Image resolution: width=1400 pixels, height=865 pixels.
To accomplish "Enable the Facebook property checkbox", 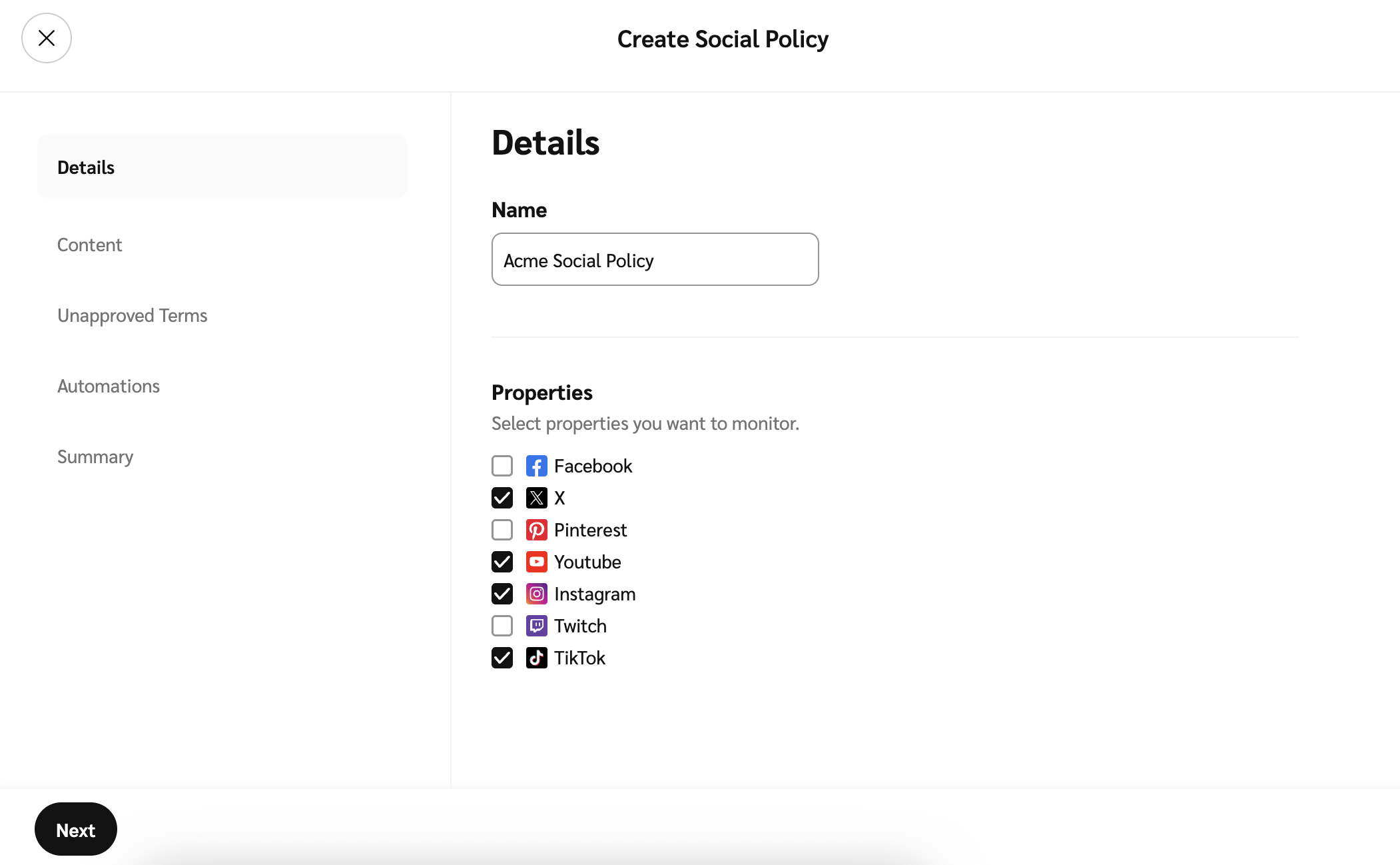I will click(502, 466).
